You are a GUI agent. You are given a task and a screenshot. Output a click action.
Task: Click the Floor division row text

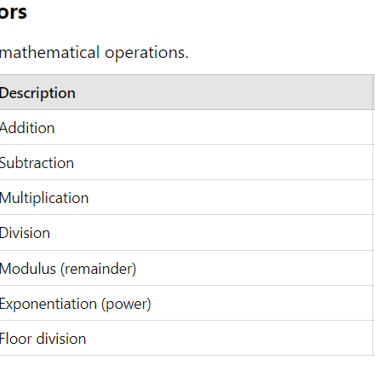click(x=43, y=339)
